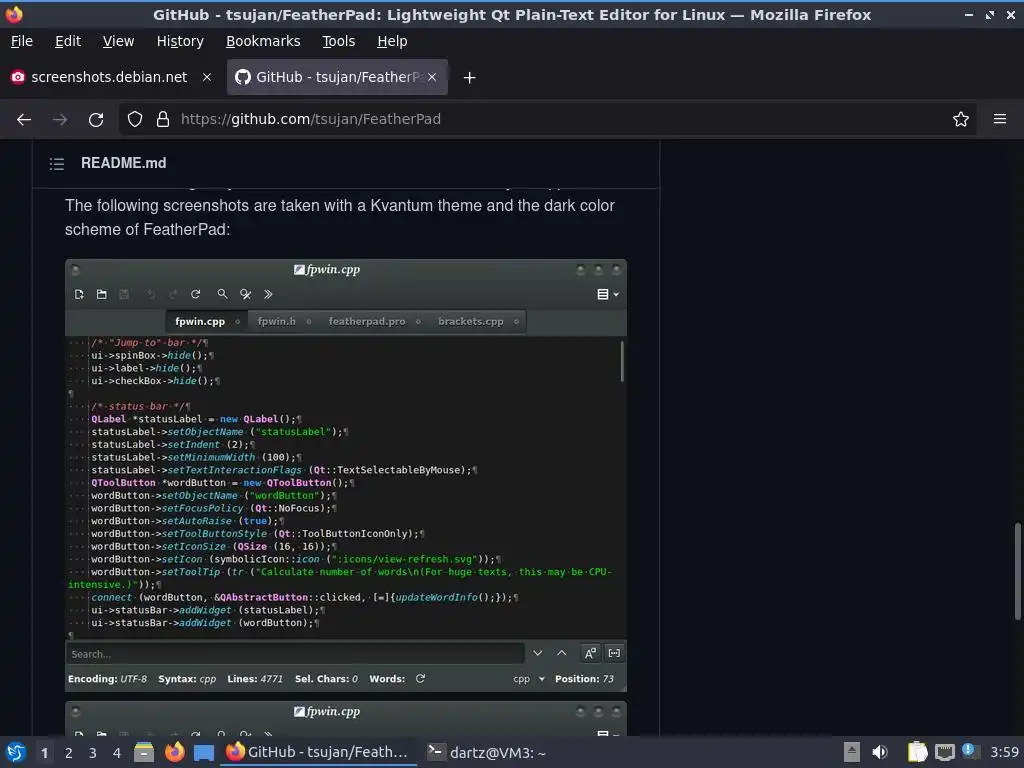
Task: Click the disabled forward navigation arrow
Action: pos(59,120)
